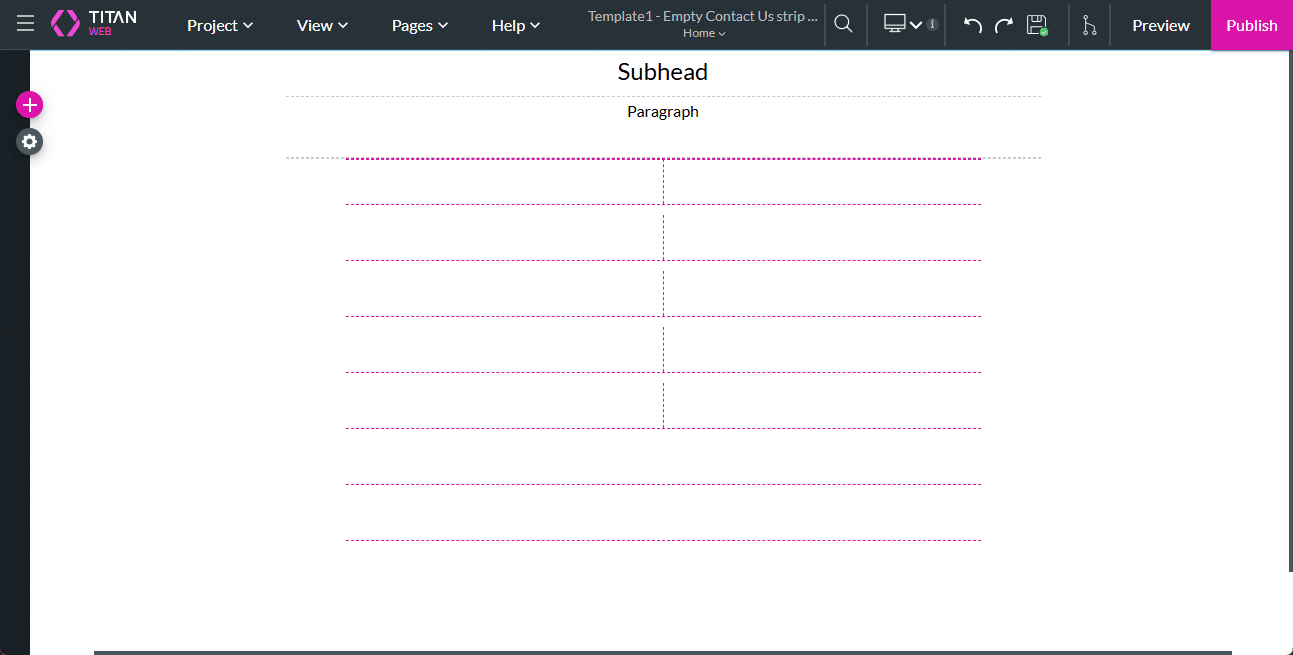Expand the desktop device view dropdown
The image size is (1293, 655).
click(x=903, y=25)
